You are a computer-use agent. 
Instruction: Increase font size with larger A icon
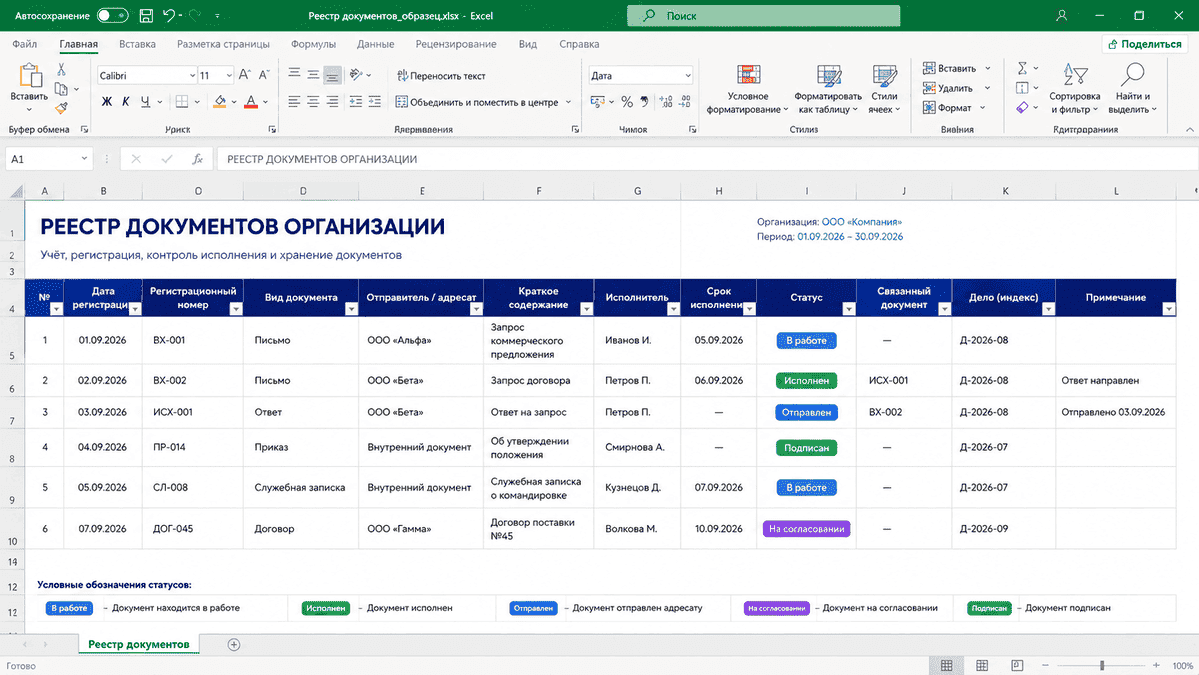tap(244, 75)
